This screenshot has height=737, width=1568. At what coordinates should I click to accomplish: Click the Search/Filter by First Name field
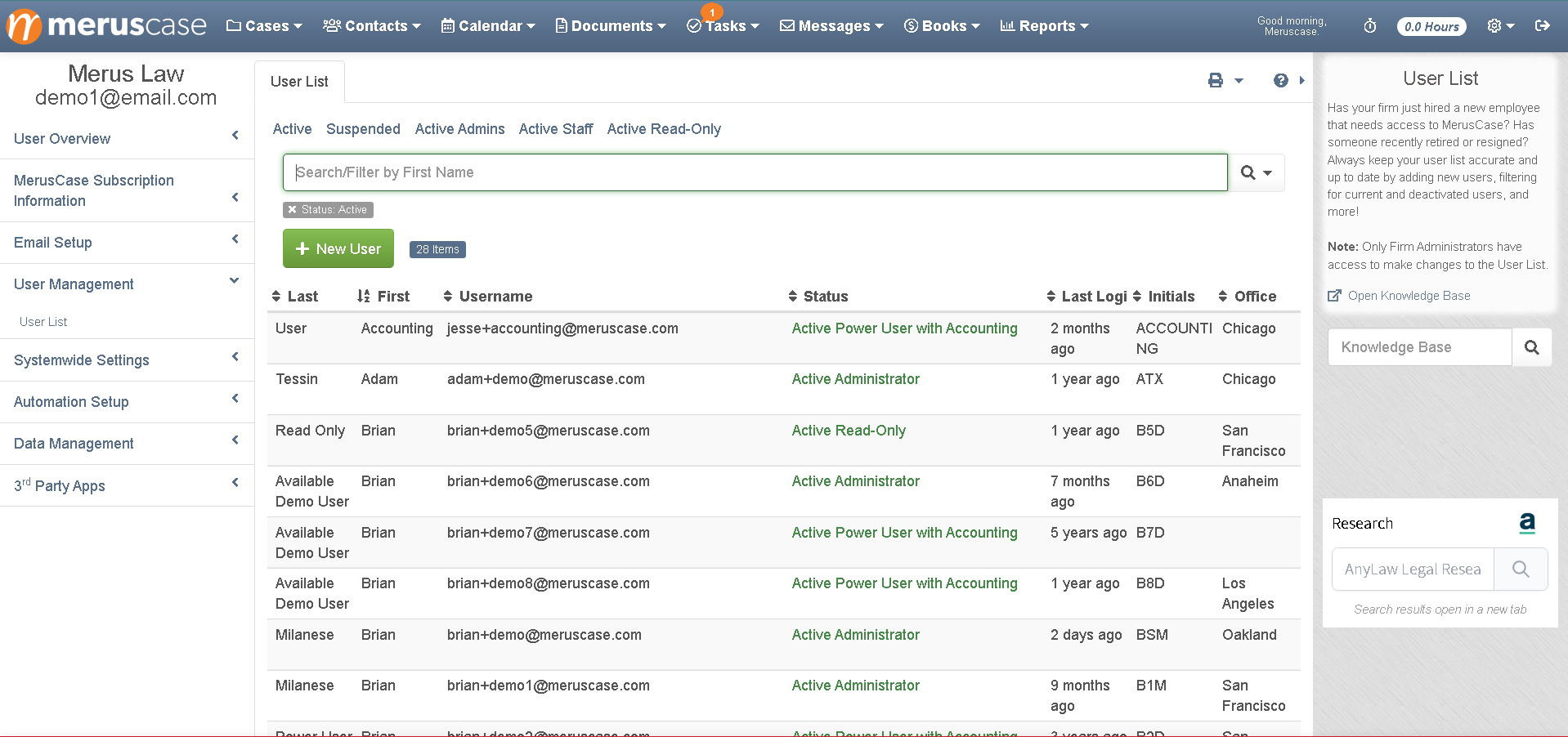click(x=755, y=172)
